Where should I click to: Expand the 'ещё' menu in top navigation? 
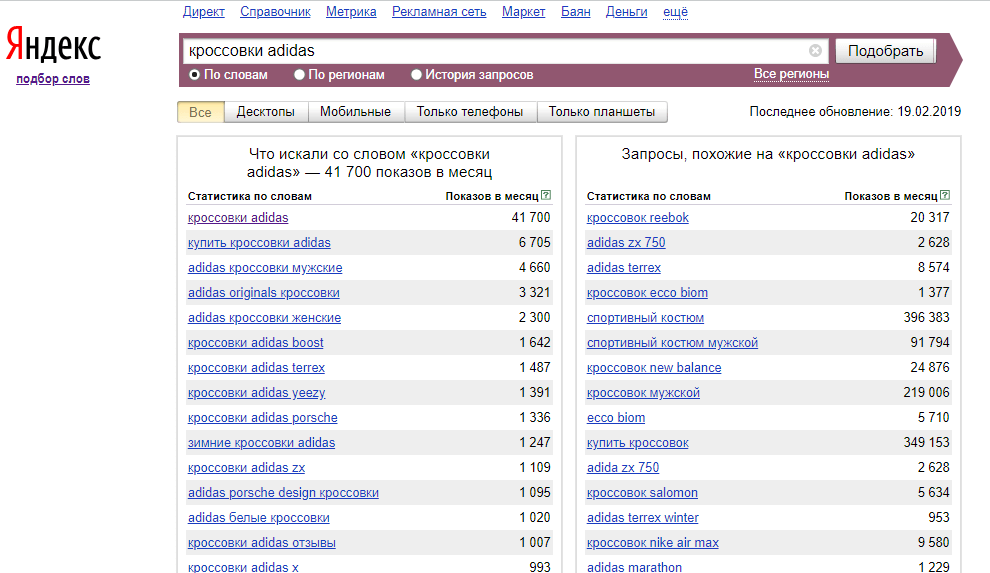675,12
